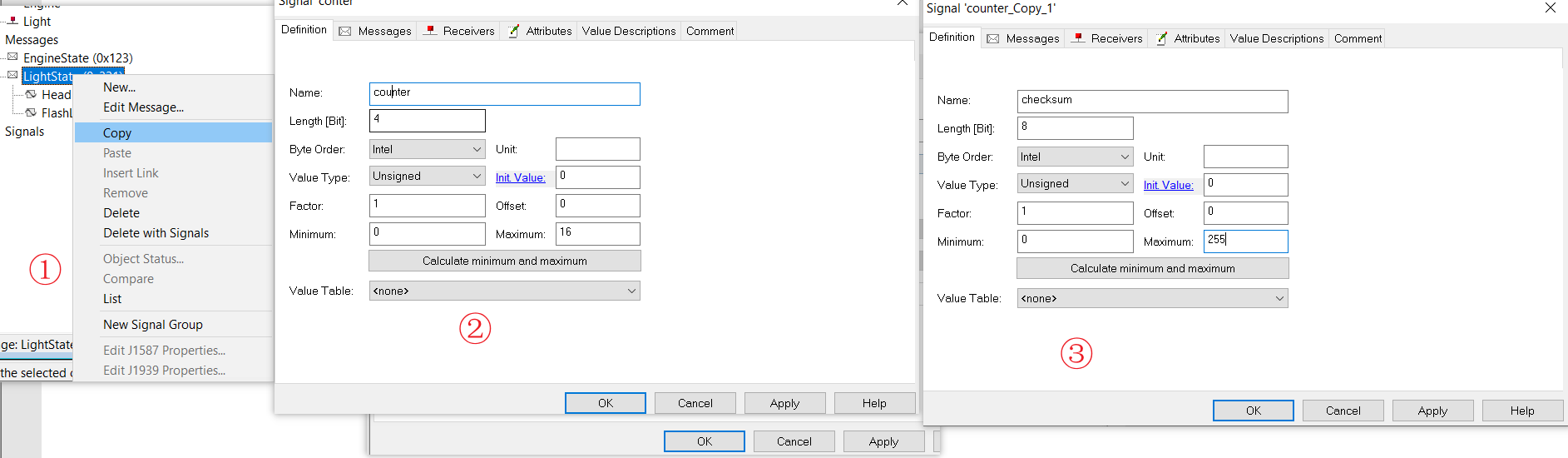The image size is (1568, 458).
Task: Click Minimum field in counter_Copy_1 dialog
Action: pos(1076,241)
